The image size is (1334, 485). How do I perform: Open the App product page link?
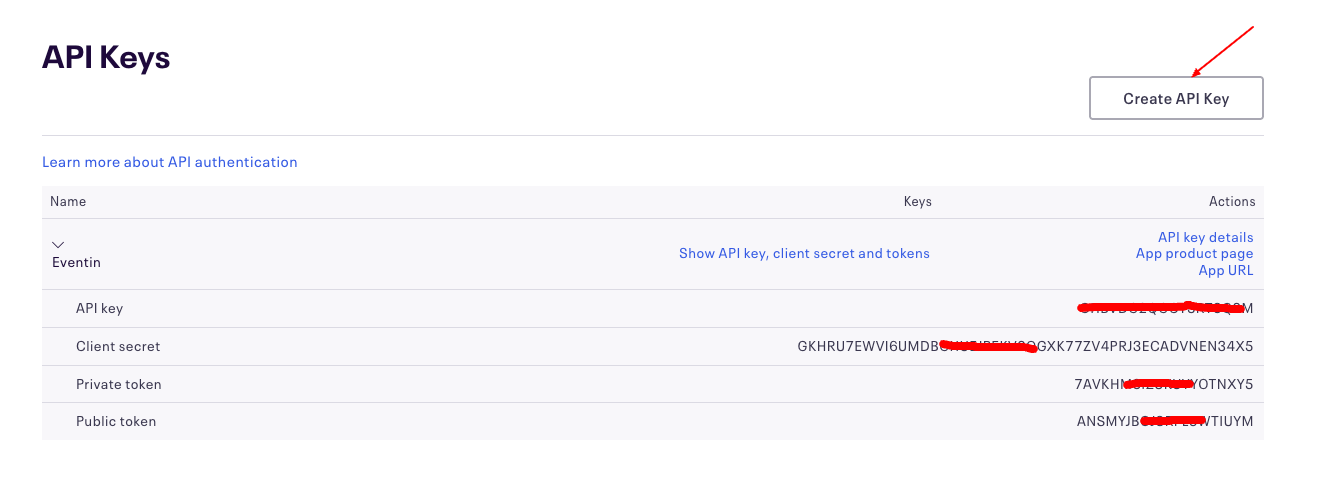[1194, 254]
